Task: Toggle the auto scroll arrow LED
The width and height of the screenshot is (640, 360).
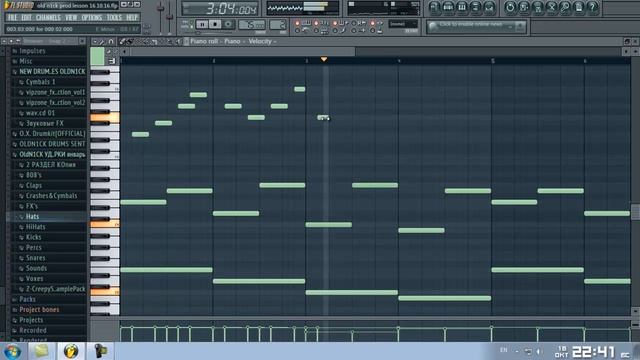Action: [x=354, y=31]
